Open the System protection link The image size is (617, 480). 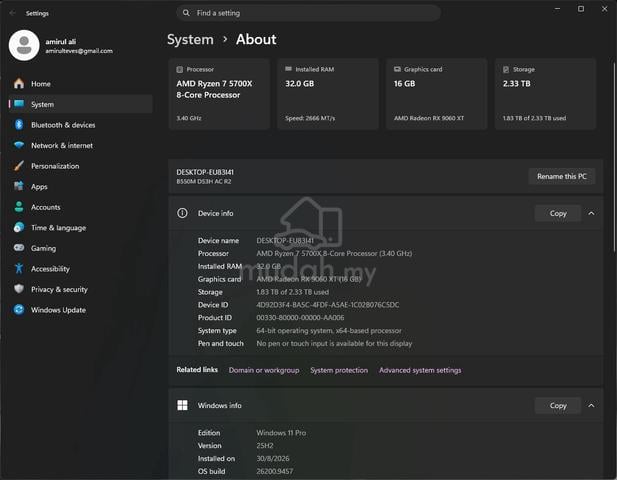coord(339,370)
